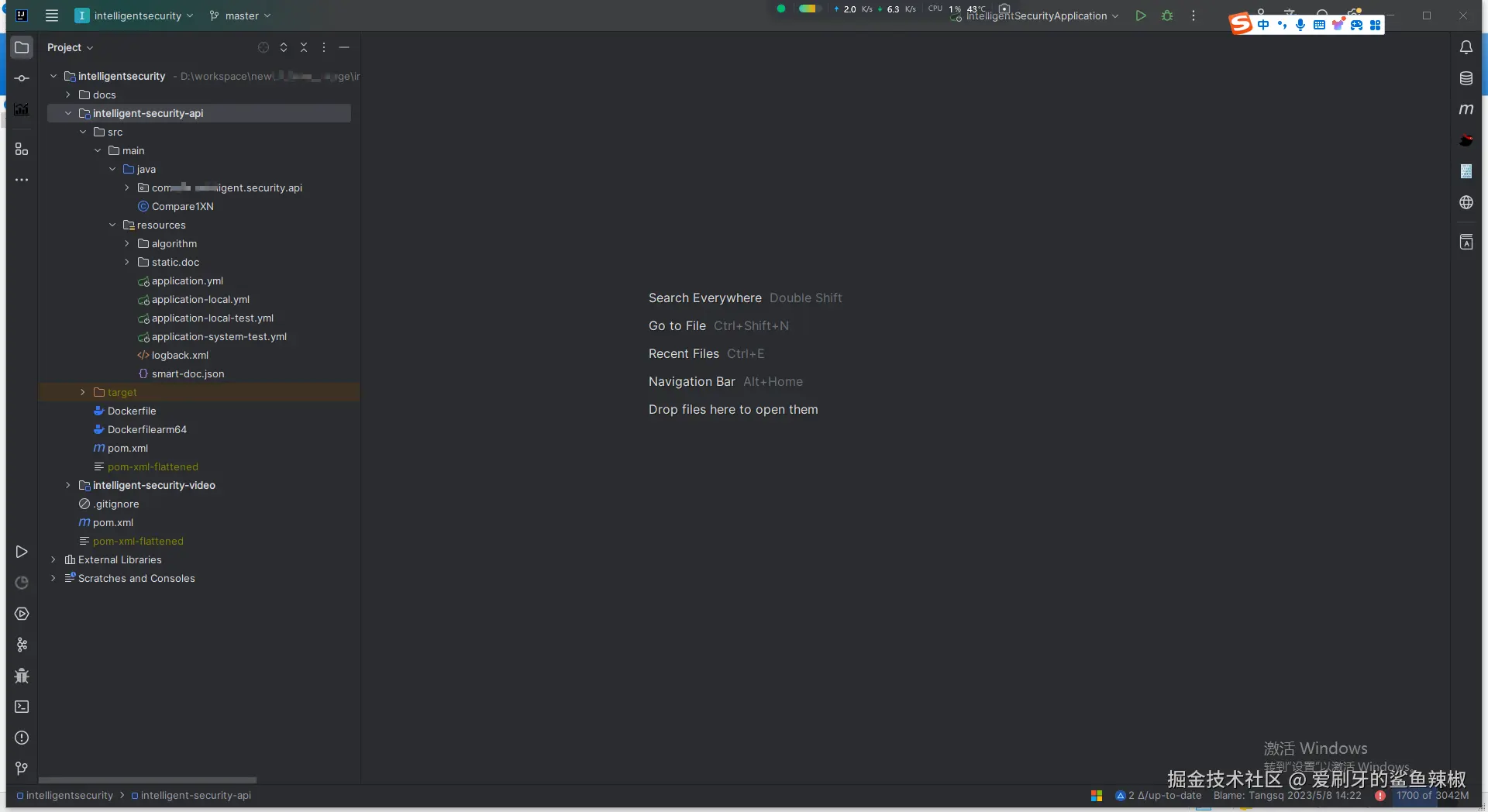Click the up-to-date git status widget
Screen dimensions: 1488x812
coord(1159,795)
